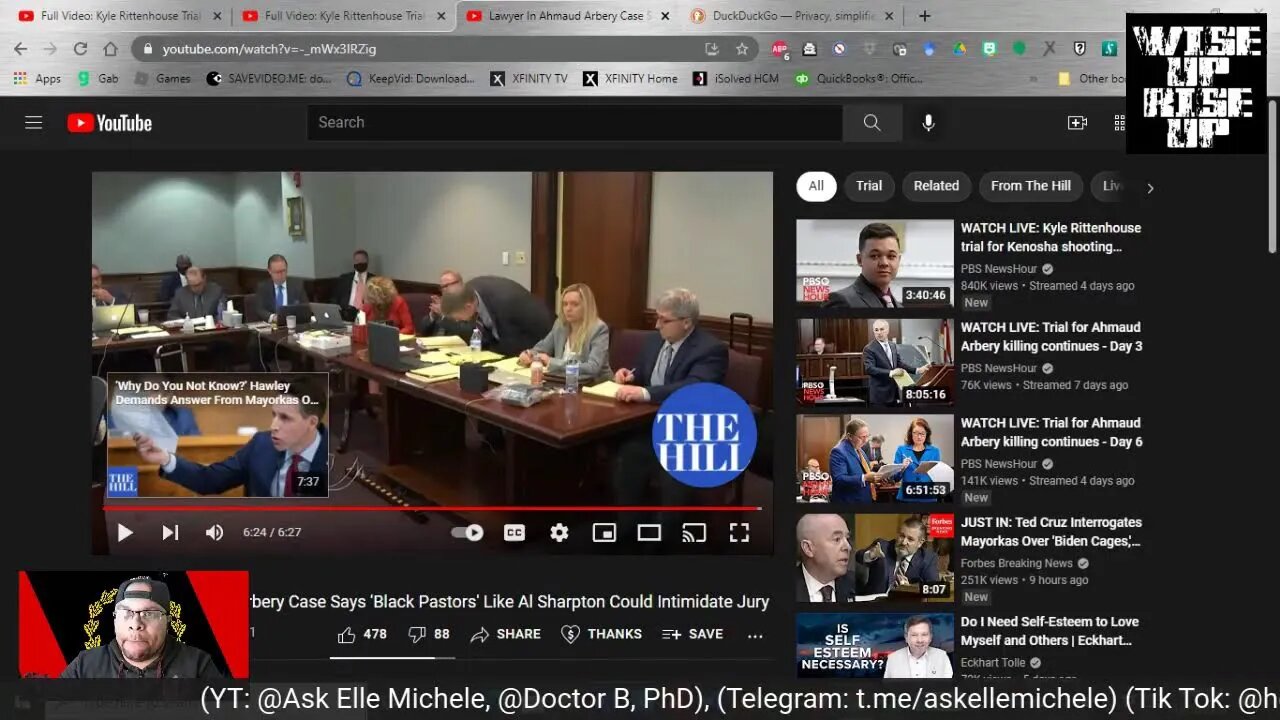This screenshot has height=720, width=1280.
Task: Click the search magnifier button
Action: (x=872, y=122)
